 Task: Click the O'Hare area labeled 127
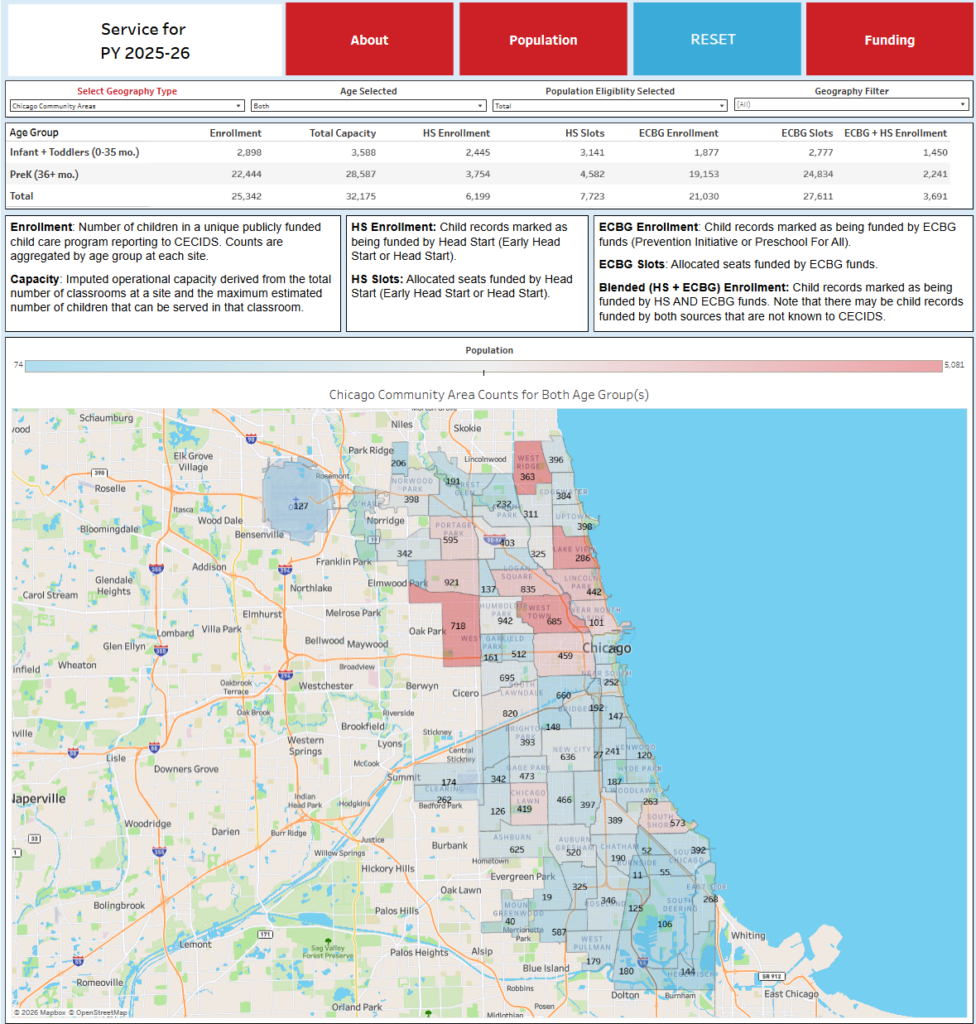(x=301, y=505)
